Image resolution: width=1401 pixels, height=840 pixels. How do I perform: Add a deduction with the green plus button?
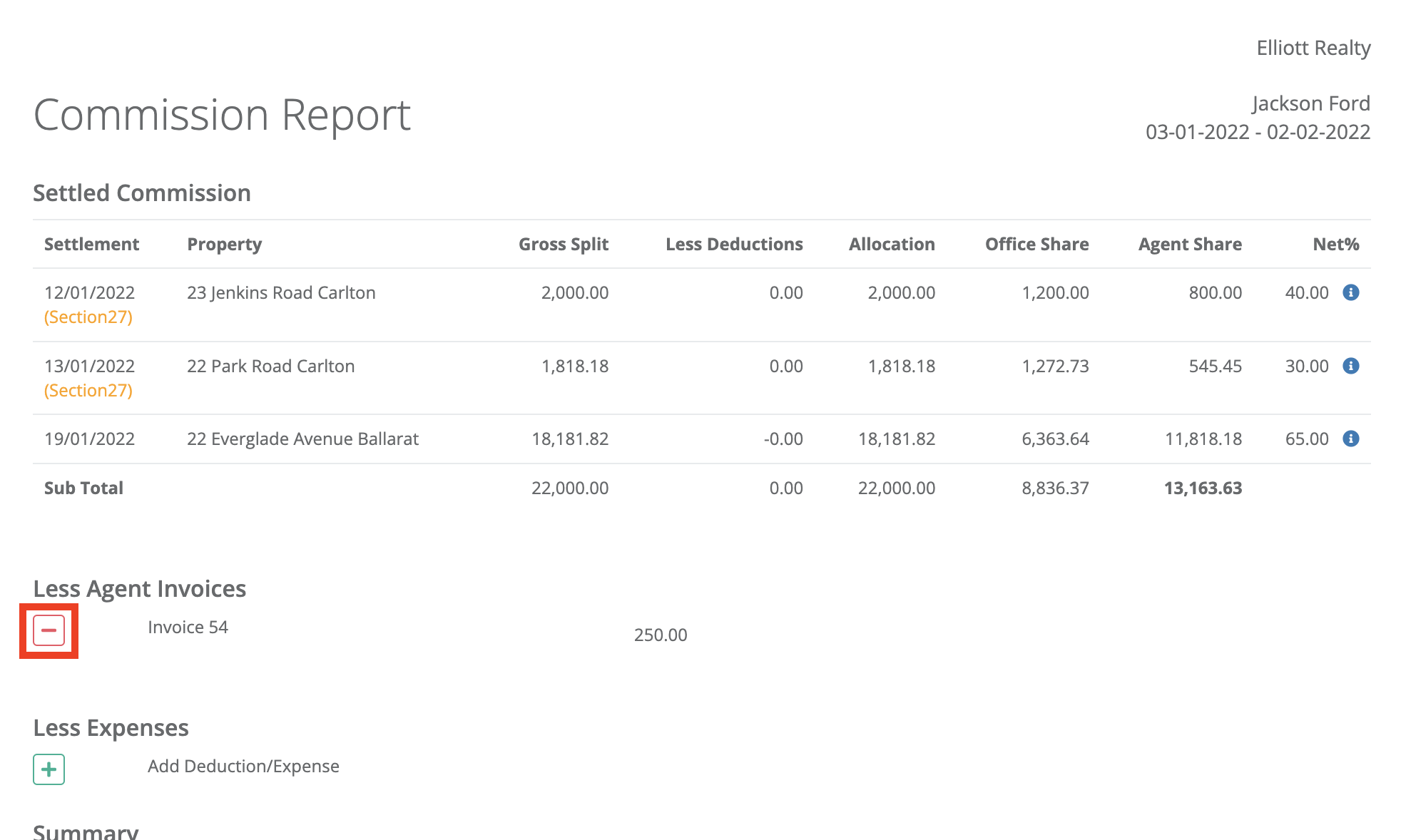[49, 769]
